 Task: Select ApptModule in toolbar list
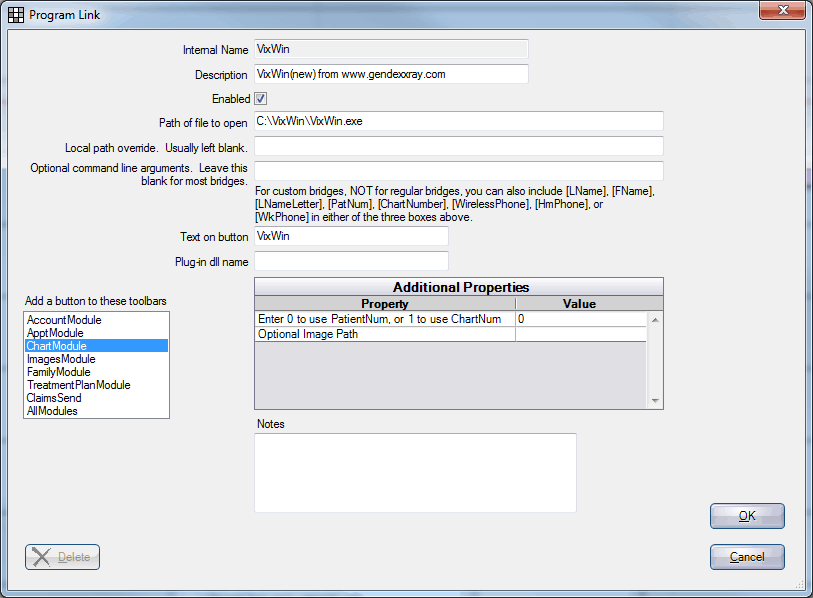(x=96, y=333)
